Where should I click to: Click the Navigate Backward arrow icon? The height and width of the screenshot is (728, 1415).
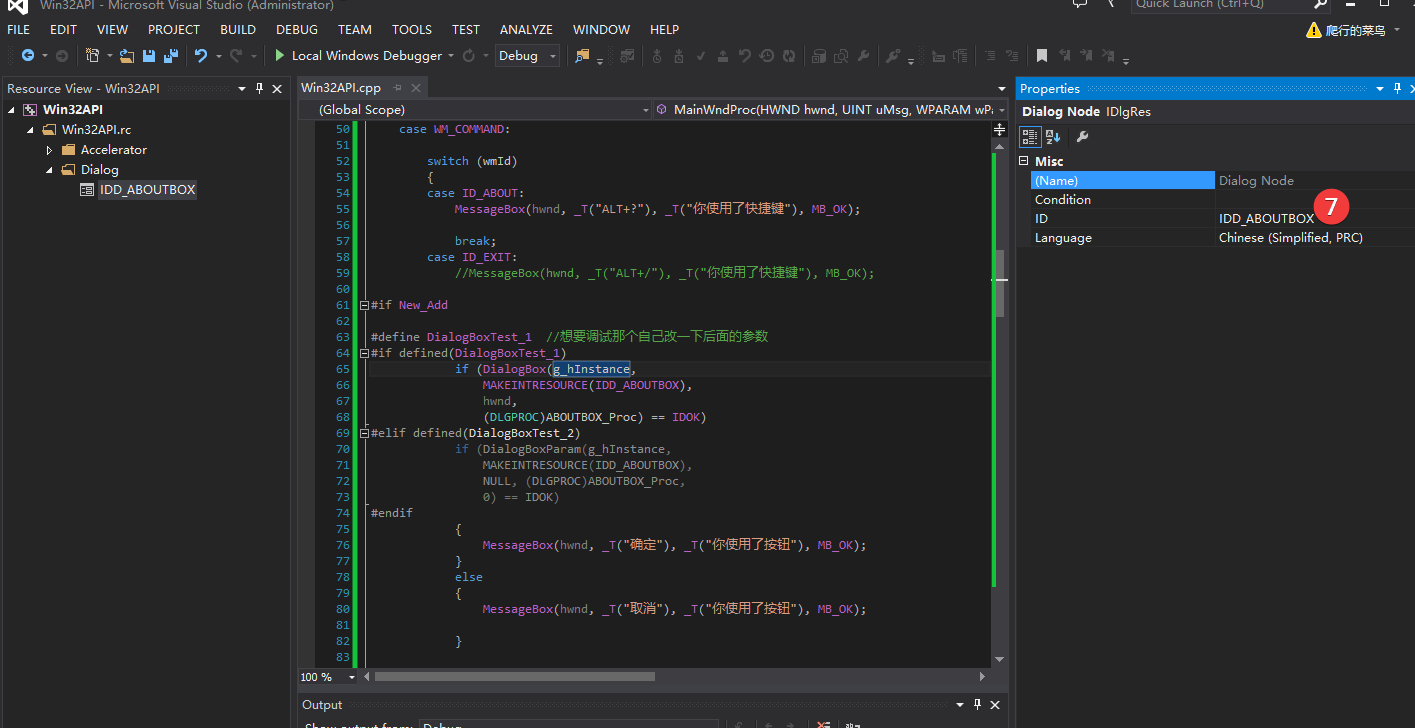tap(27, 56)
